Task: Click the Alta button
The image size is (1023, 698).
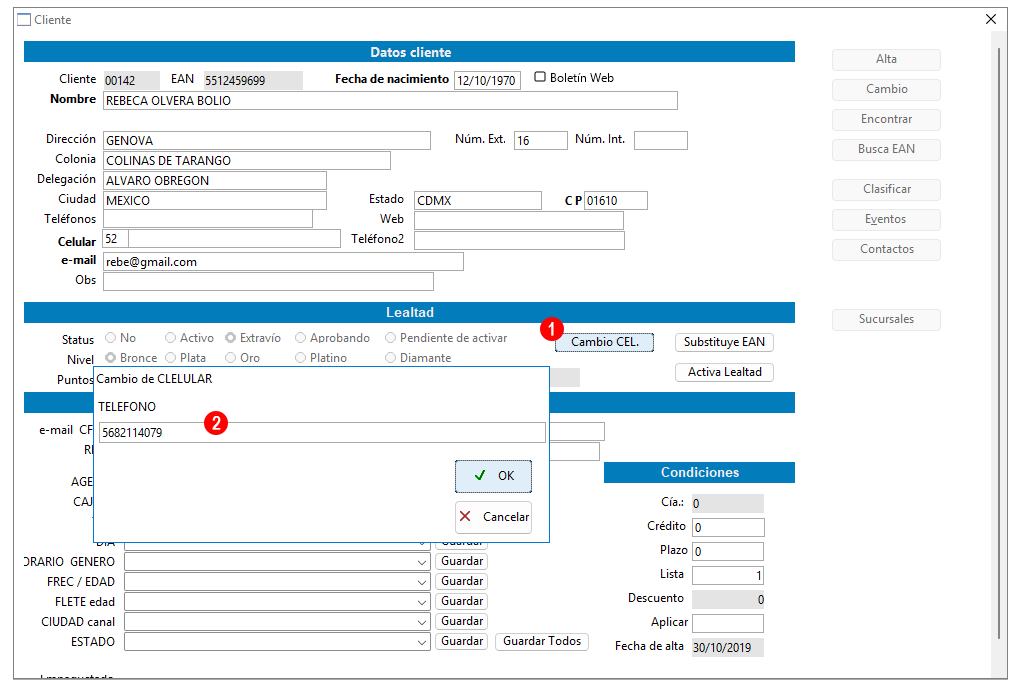Action: (886, 59)
